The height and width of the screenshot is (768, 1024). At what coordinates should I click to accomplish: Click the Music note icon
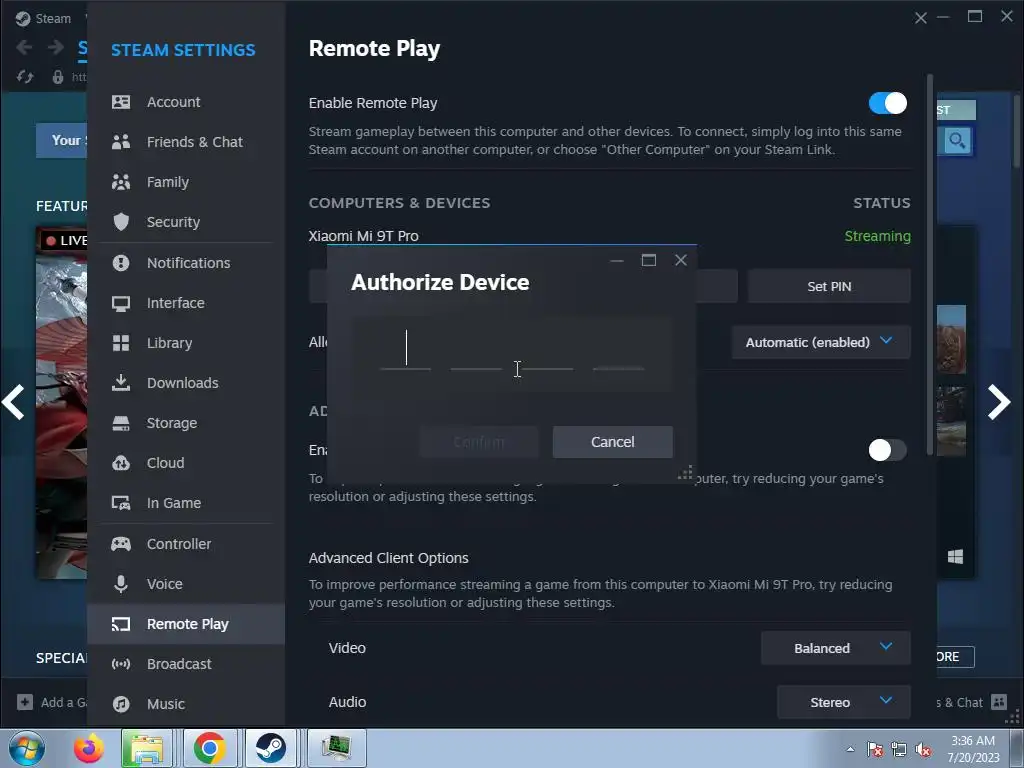(121, 704)
